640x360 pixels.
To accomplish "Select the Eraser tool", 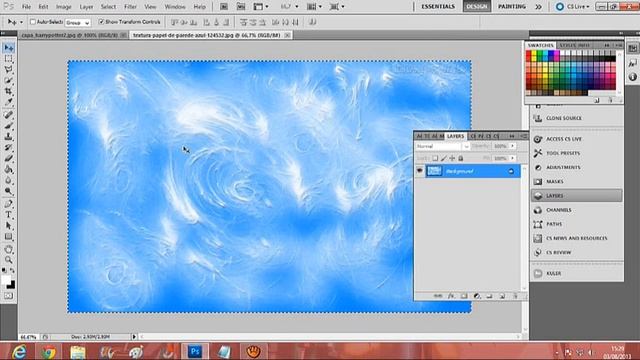I will (9, 158).
